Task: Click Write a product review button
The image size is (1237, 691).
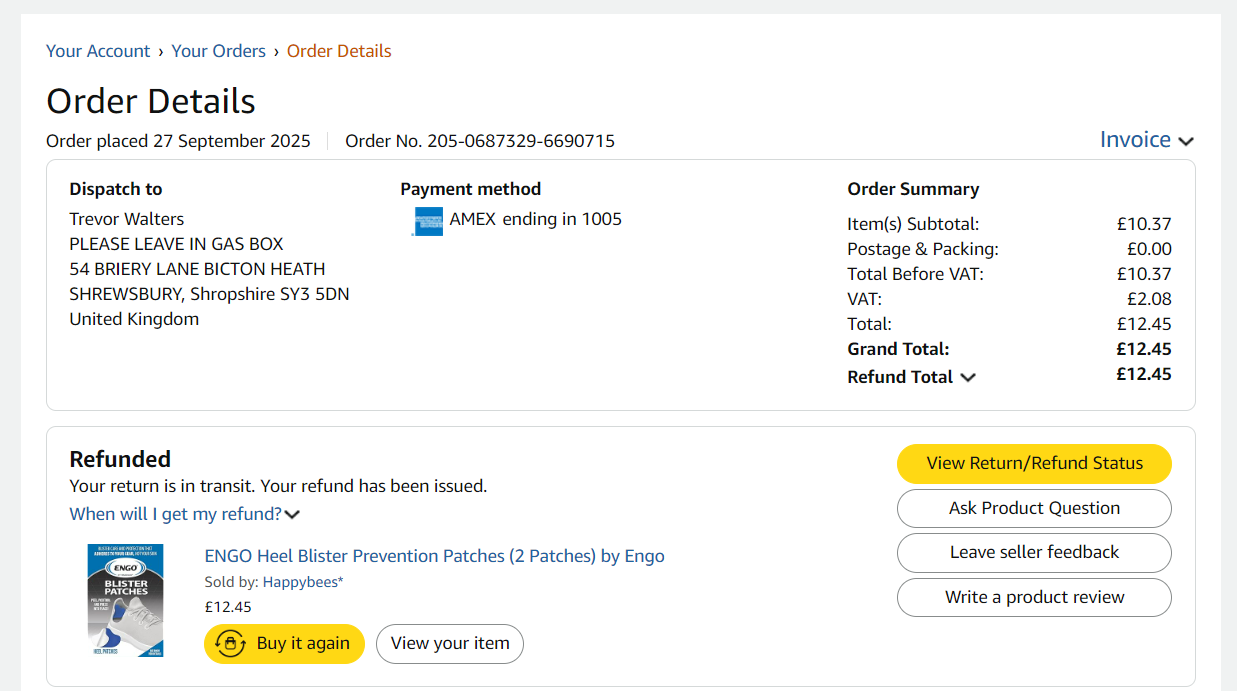Action: pos(1034,597)
